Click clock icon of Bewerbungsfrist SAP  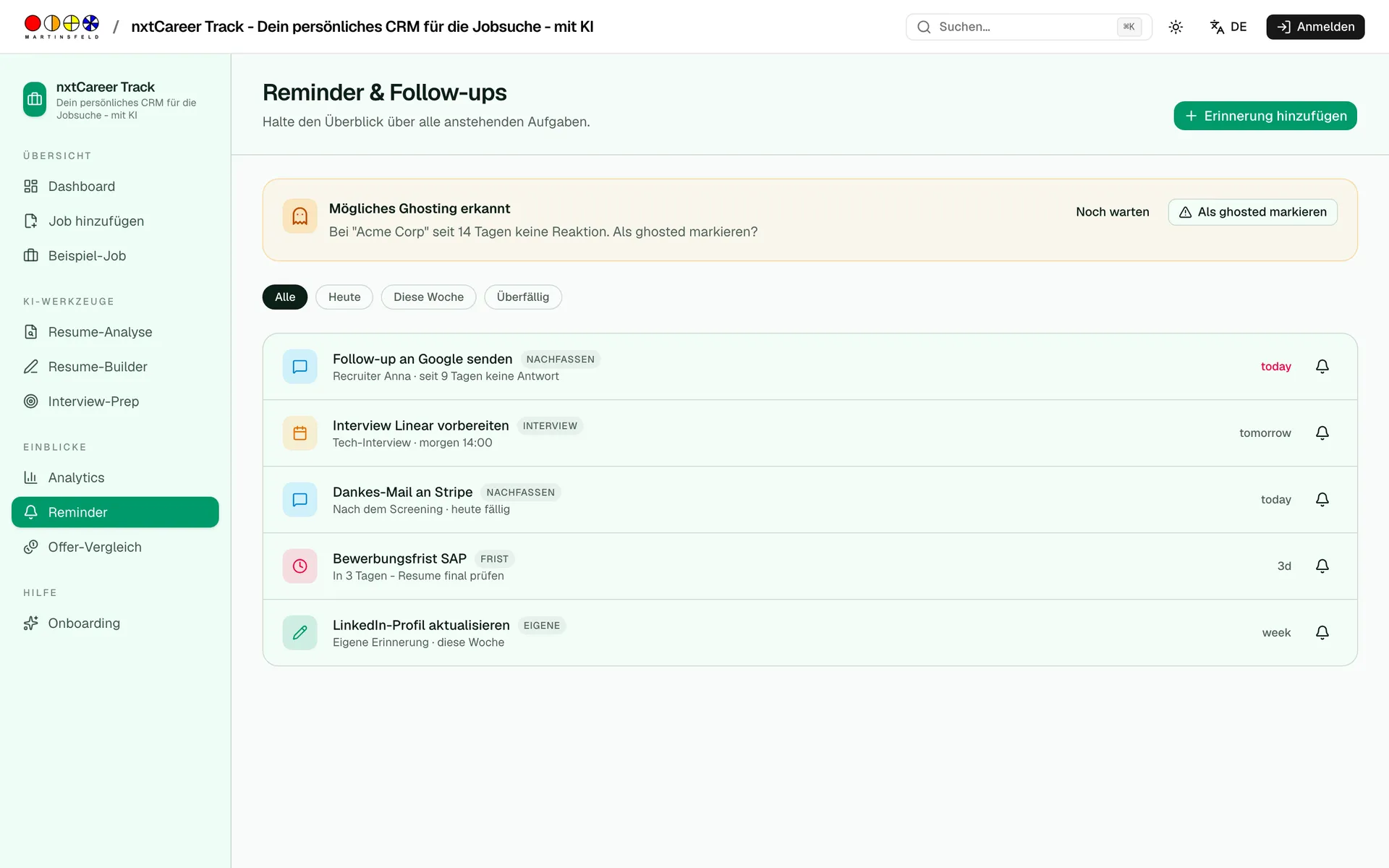[x=300, y=566]
